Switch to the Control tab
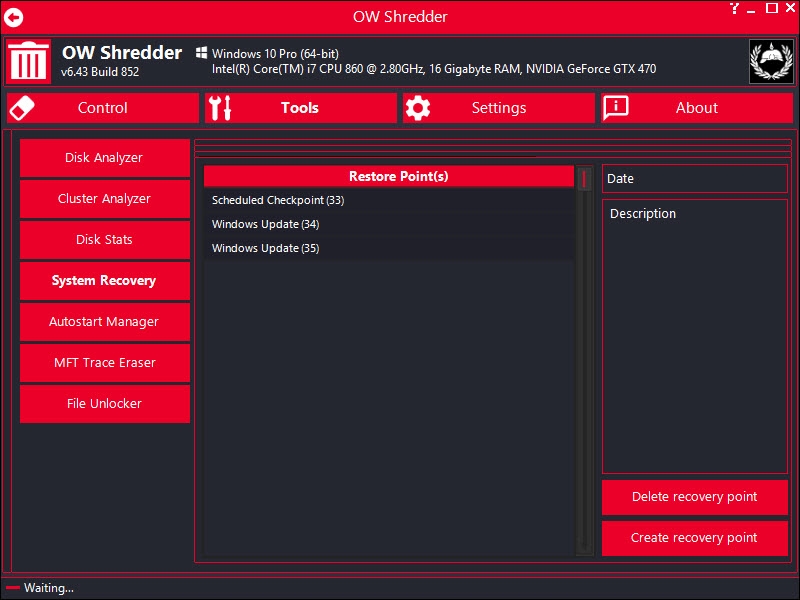 pos(103,108)
